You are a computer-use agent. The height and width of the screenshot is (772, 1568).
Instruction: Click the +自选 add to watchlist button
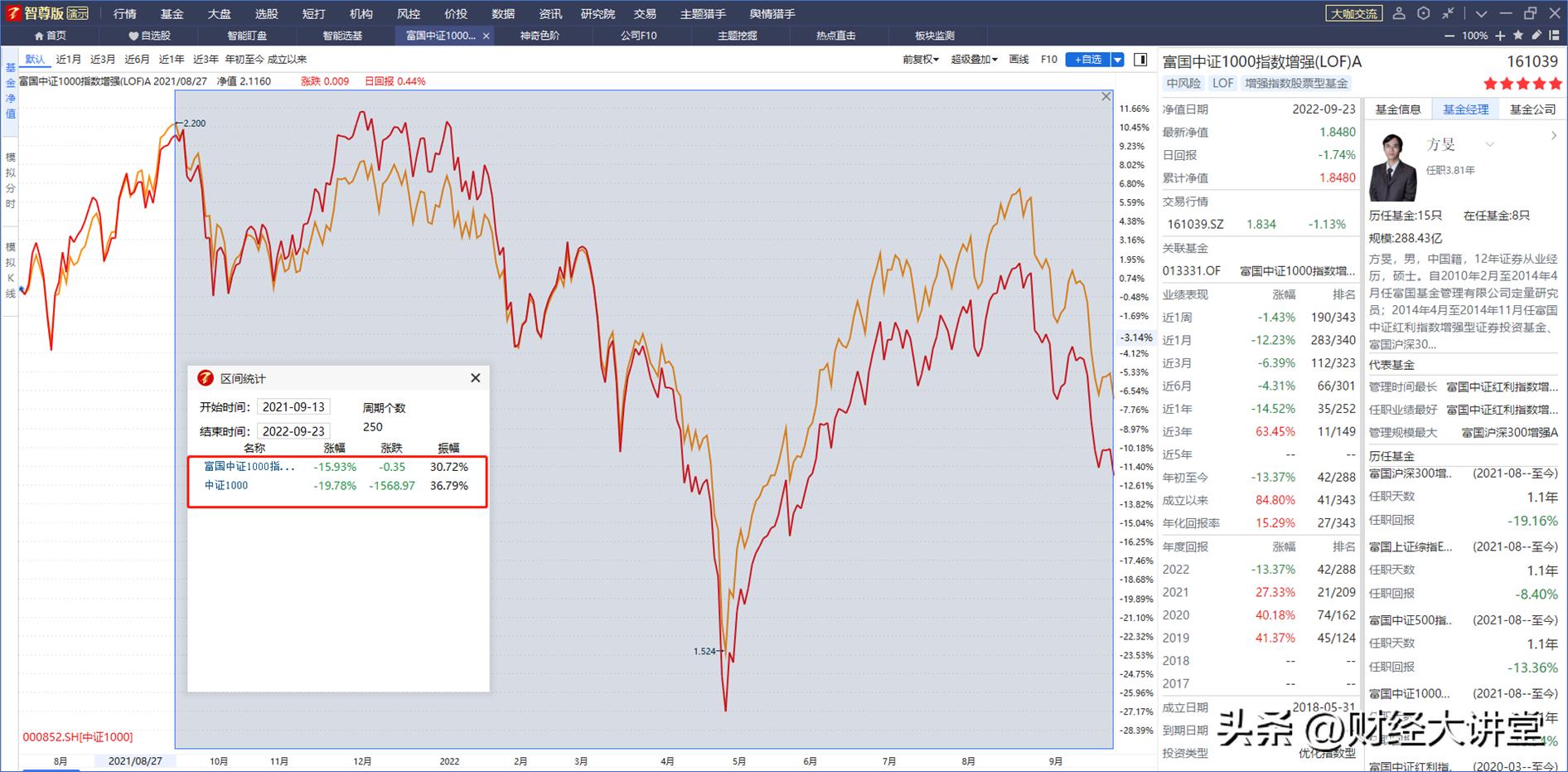(1087, 59)
